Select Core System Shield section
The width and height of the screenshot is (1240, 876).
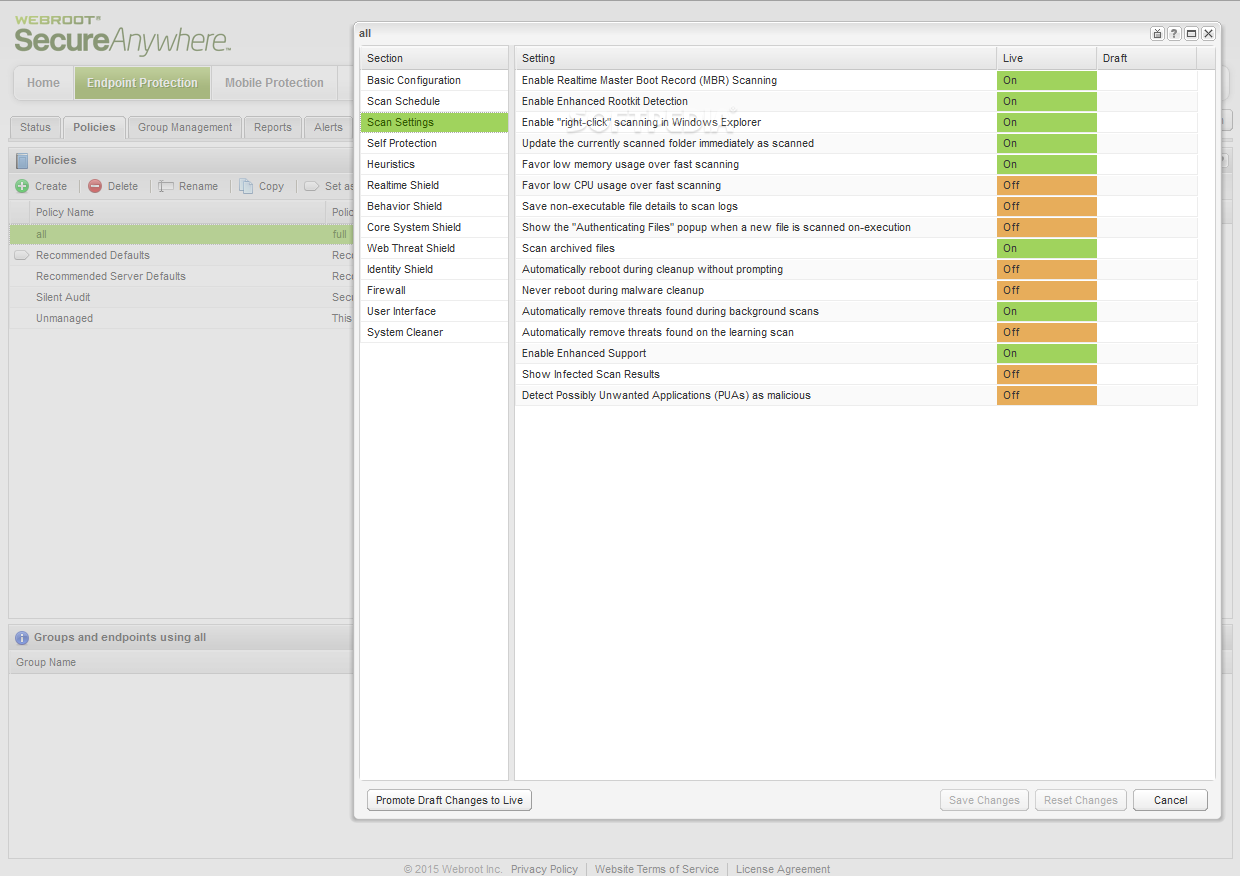[x=434, y=227]
